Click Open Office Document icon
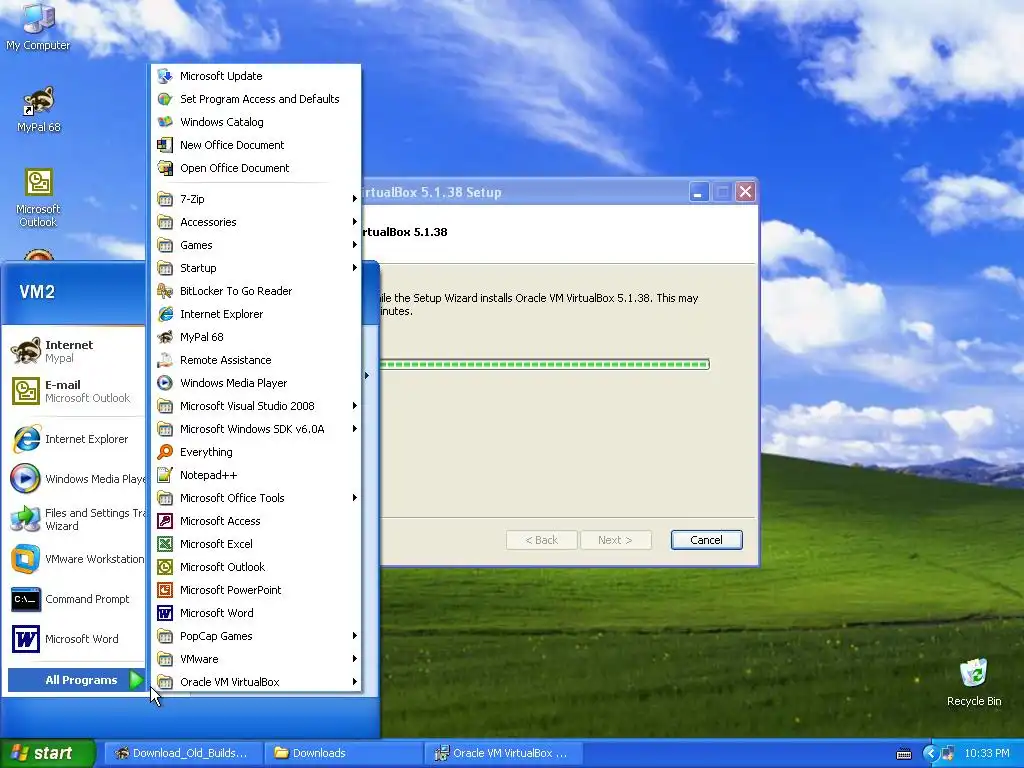 [x=165, y=168]
